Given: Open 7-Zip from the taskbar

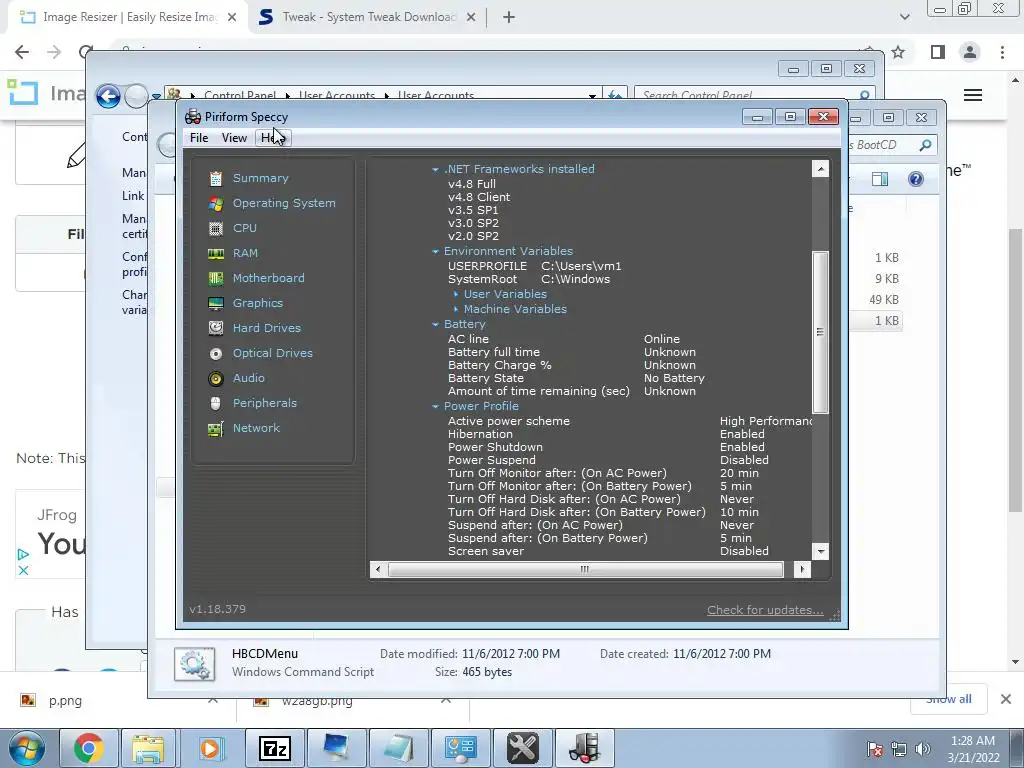Looking at the screenshot, I should click(274, 748).
